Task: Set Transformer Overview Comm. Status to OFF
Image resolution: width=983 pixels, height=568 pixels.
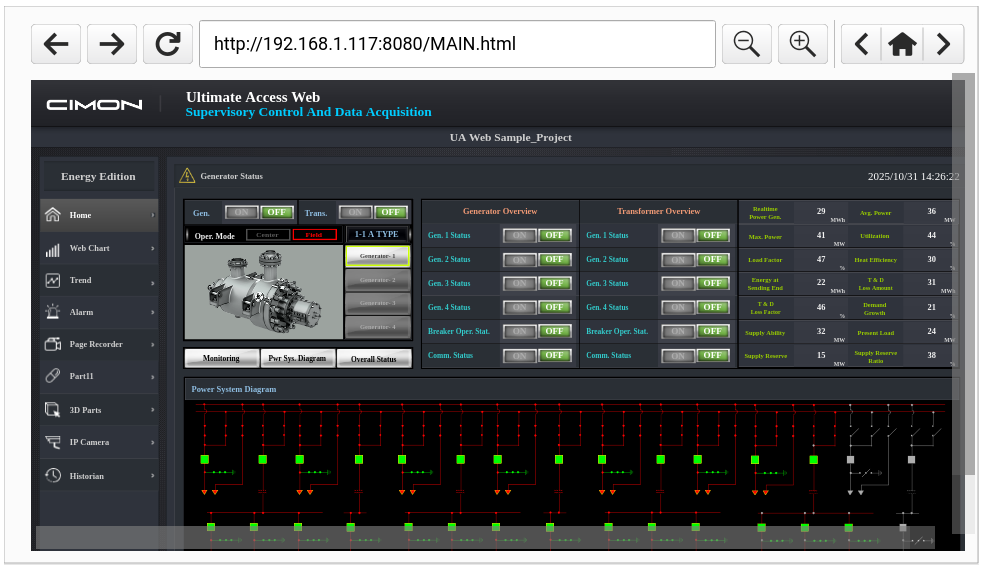Action: click(712, 355)
